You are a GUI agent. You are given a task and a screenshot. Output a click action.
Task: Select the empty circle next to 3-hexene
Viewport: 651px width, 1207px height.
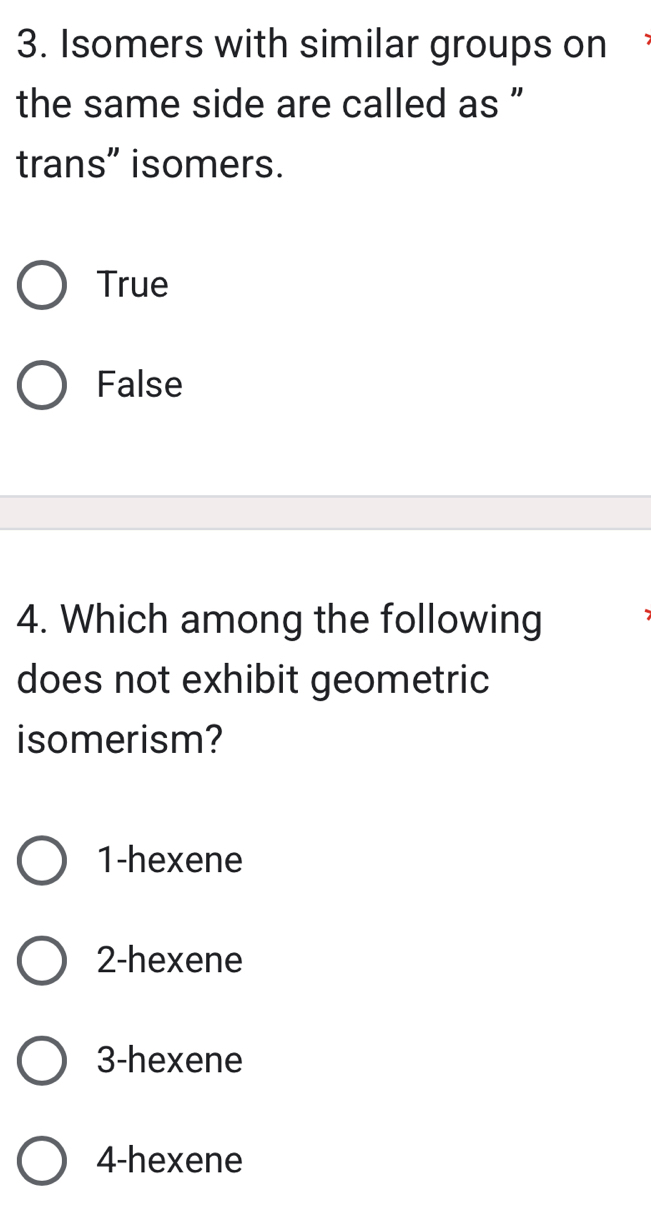point(40,1060)
